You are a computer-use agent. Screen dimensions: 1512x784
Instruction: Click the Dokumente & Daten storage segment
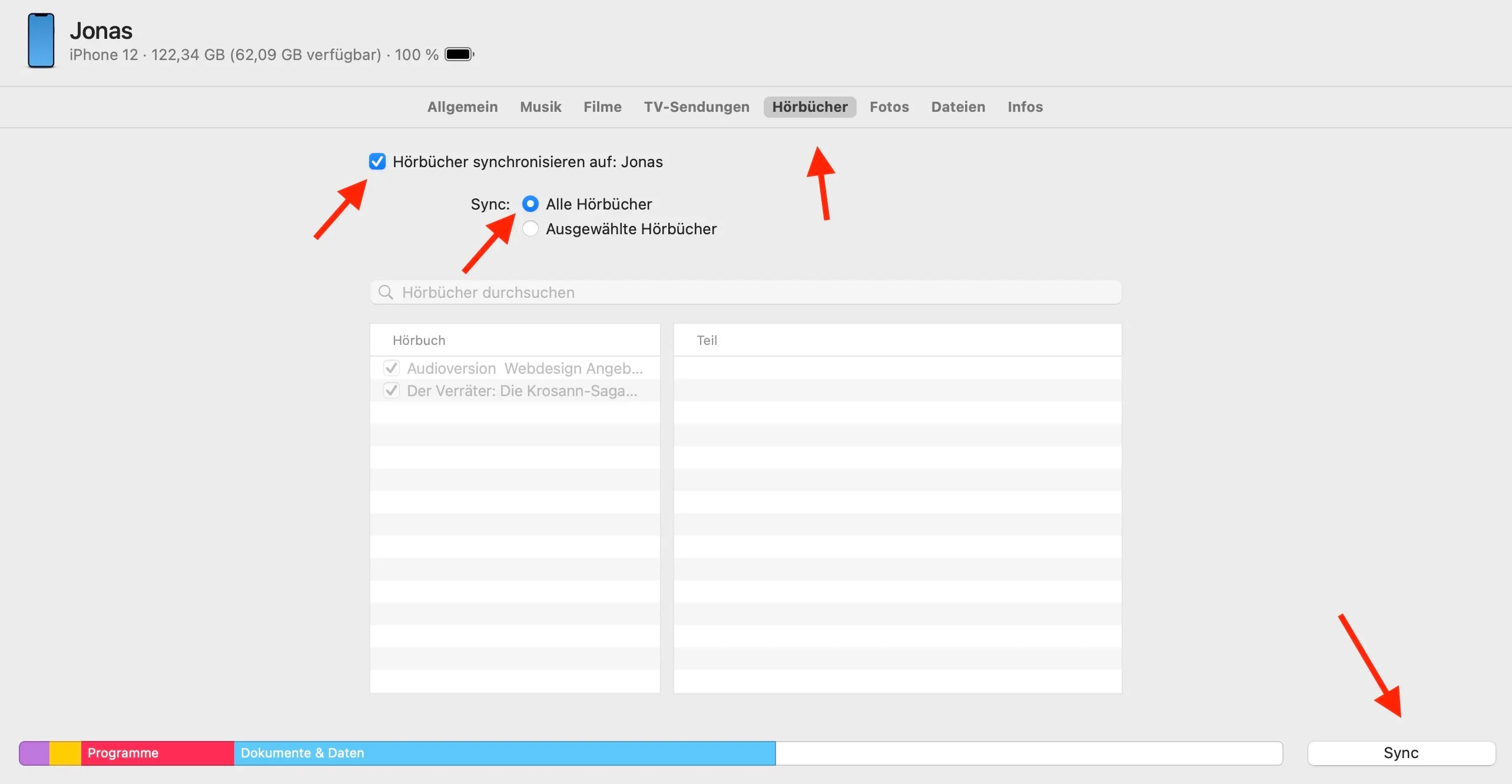coord(504,753)
